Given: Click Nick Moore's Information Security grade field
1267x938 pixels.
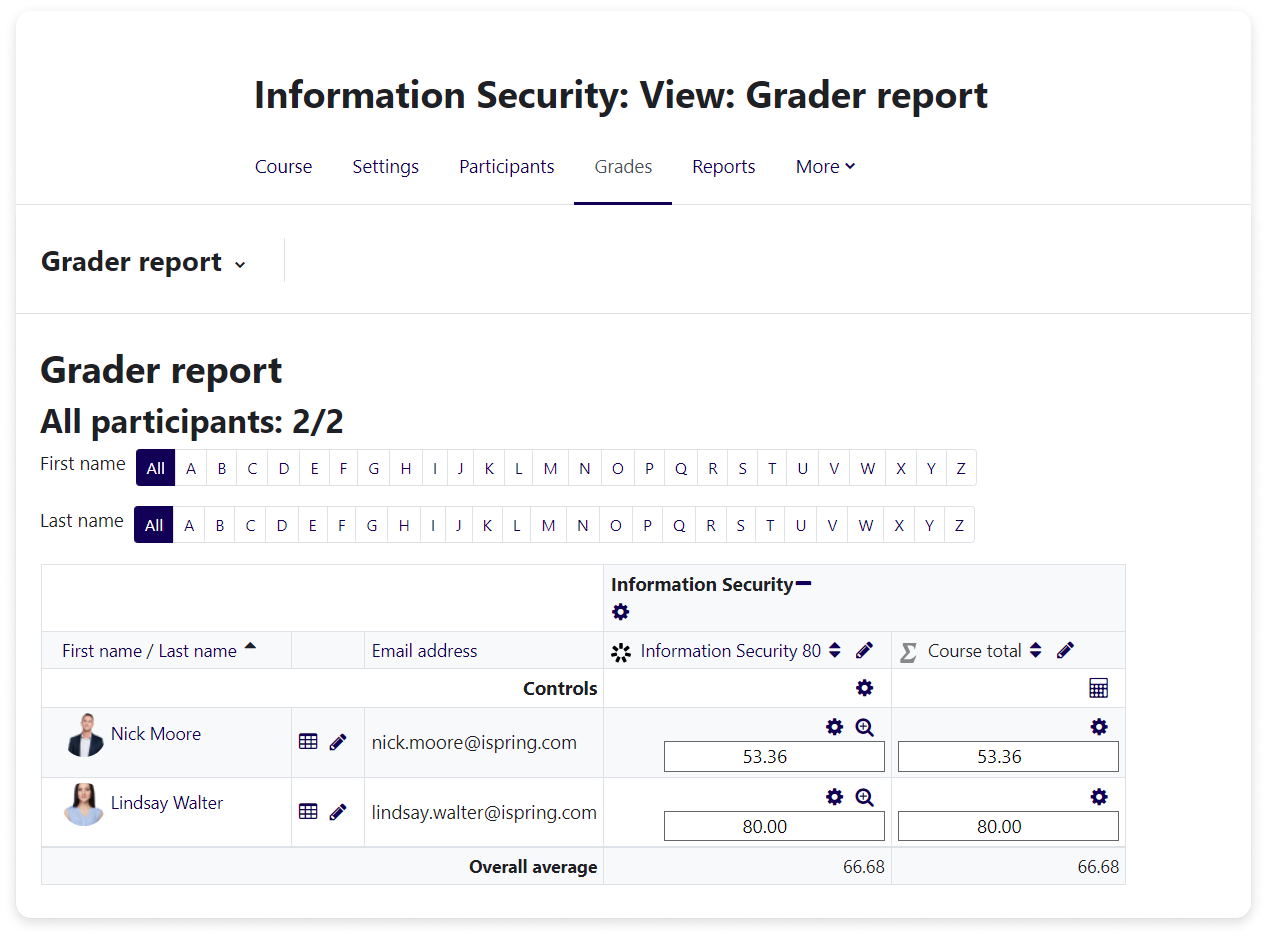Looking at the screenshot, I should [x=774, y=757].
